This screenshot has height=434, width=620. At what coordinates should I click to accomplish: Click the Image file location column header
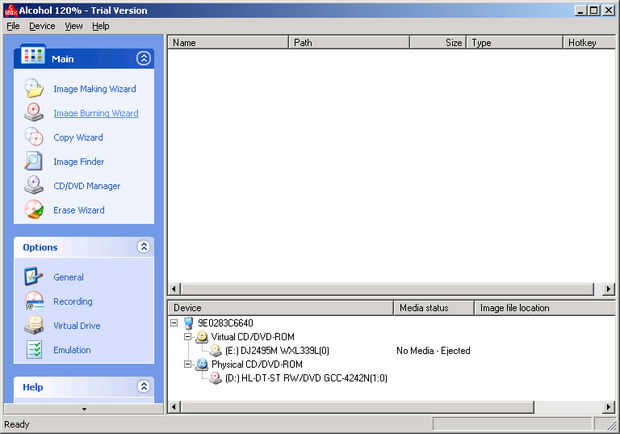[545, 308]
